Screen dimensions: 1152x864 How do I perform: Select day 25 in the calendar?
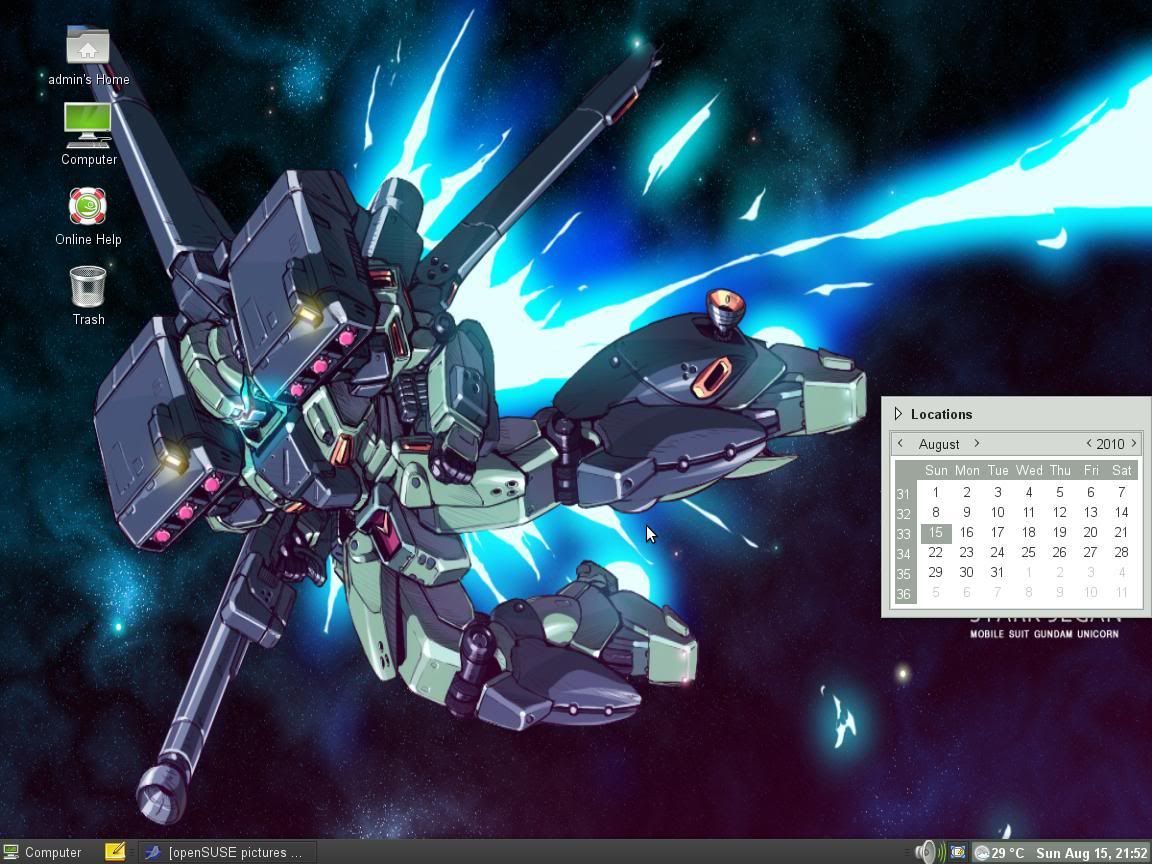point(1029,552)
